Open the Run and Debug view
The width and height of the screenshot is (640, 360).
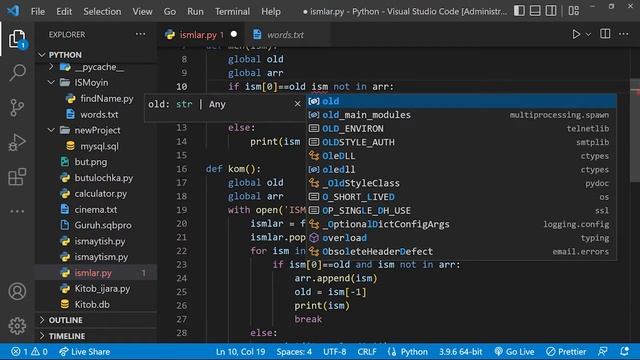pyautogui.click(x=17, y=142)
